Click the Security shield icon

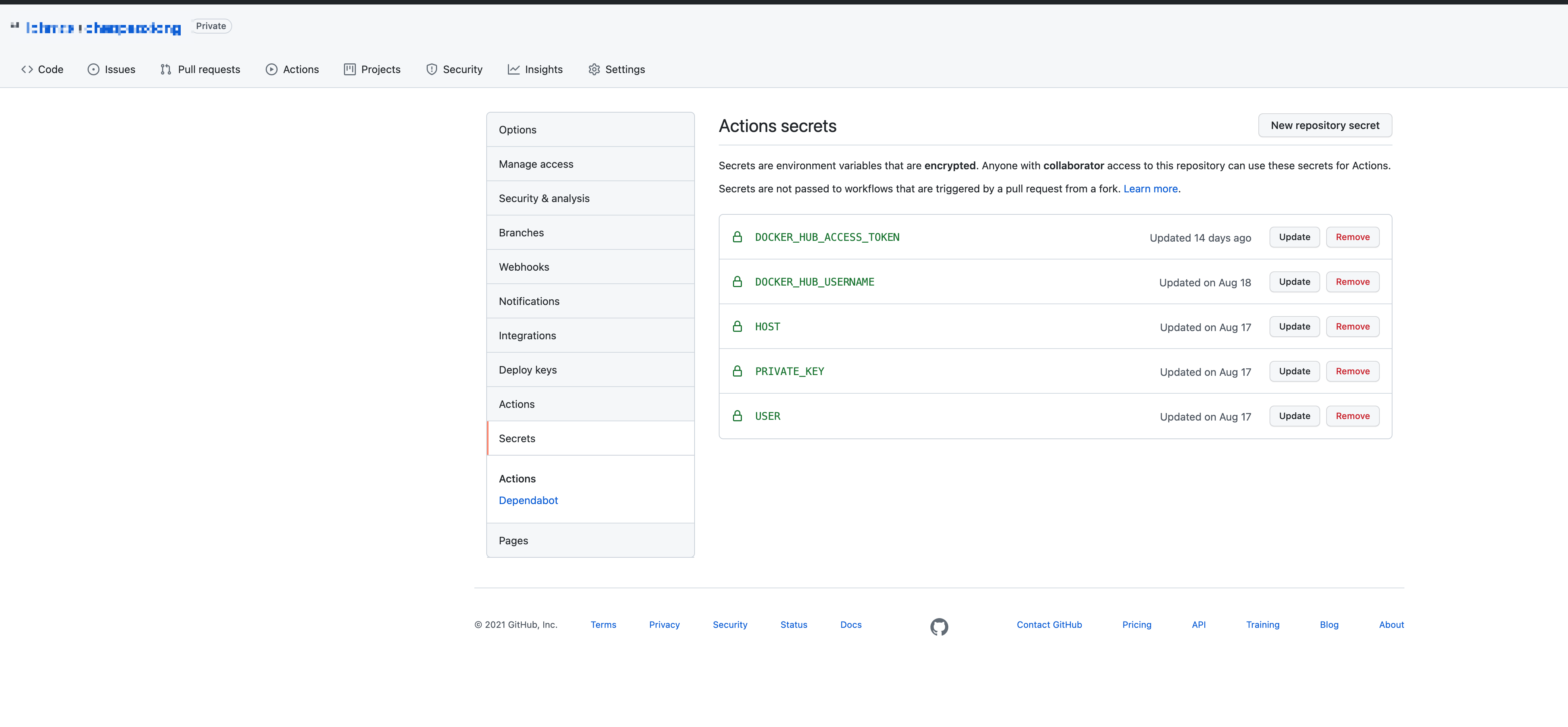tap(431, 69)
